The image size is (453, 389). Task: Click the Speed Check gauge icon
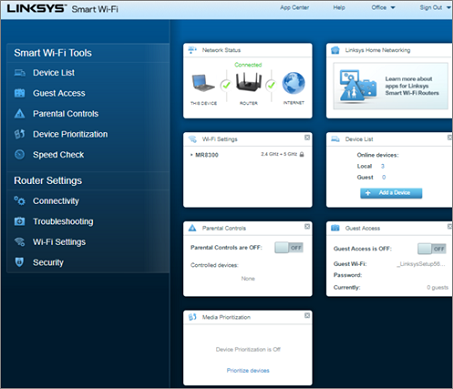pyautogui.click(x=20, y=155)
